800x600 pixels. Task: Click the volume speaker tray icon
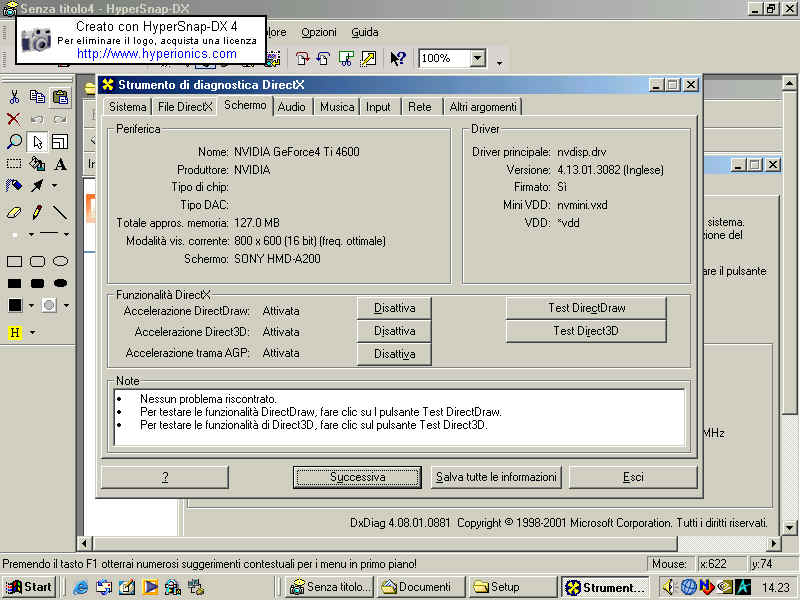pos(667,587)
